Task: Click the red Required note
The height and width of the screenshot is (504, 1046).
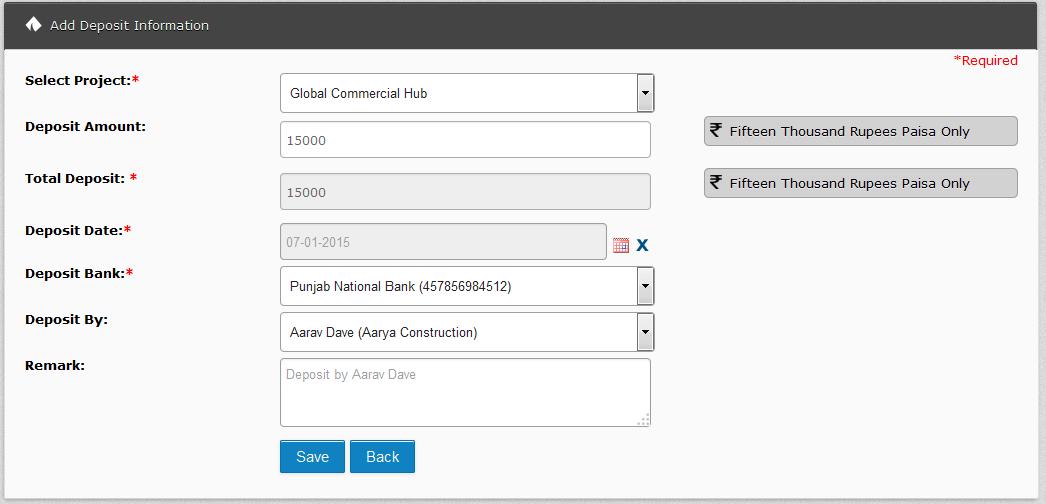Action: pyautogui.click(x=985, y=60)
